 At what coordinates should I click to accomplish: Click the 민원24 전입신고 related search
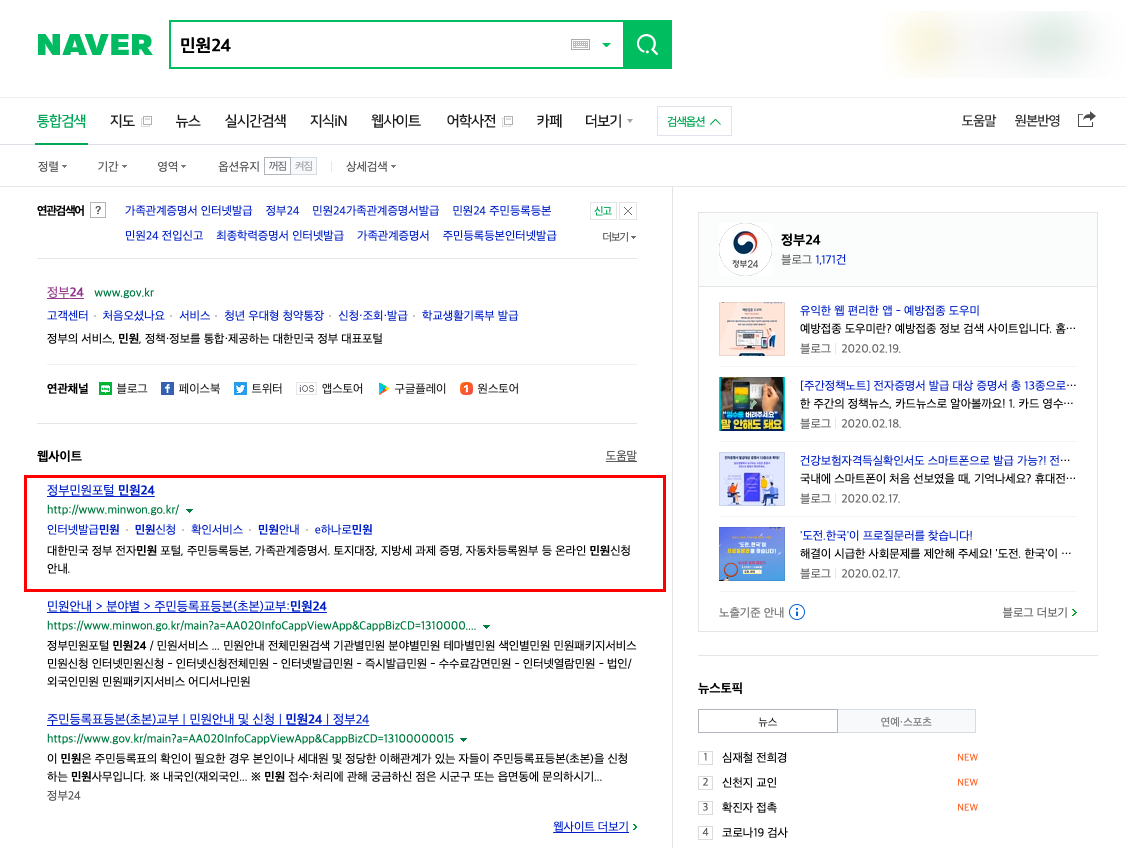pyautogui.click(x=164, y=236)
